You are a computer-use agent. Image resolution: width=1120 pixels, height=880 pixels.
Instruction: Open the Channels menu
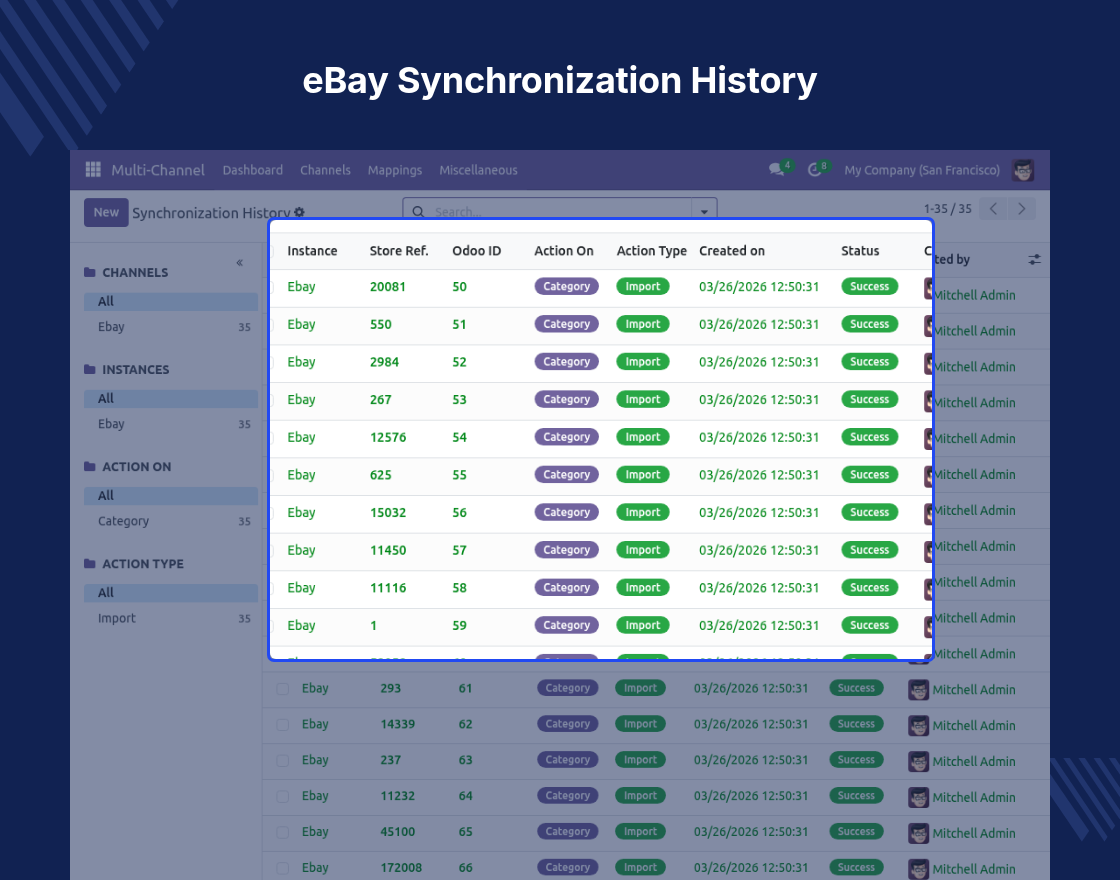pos(325,170)
